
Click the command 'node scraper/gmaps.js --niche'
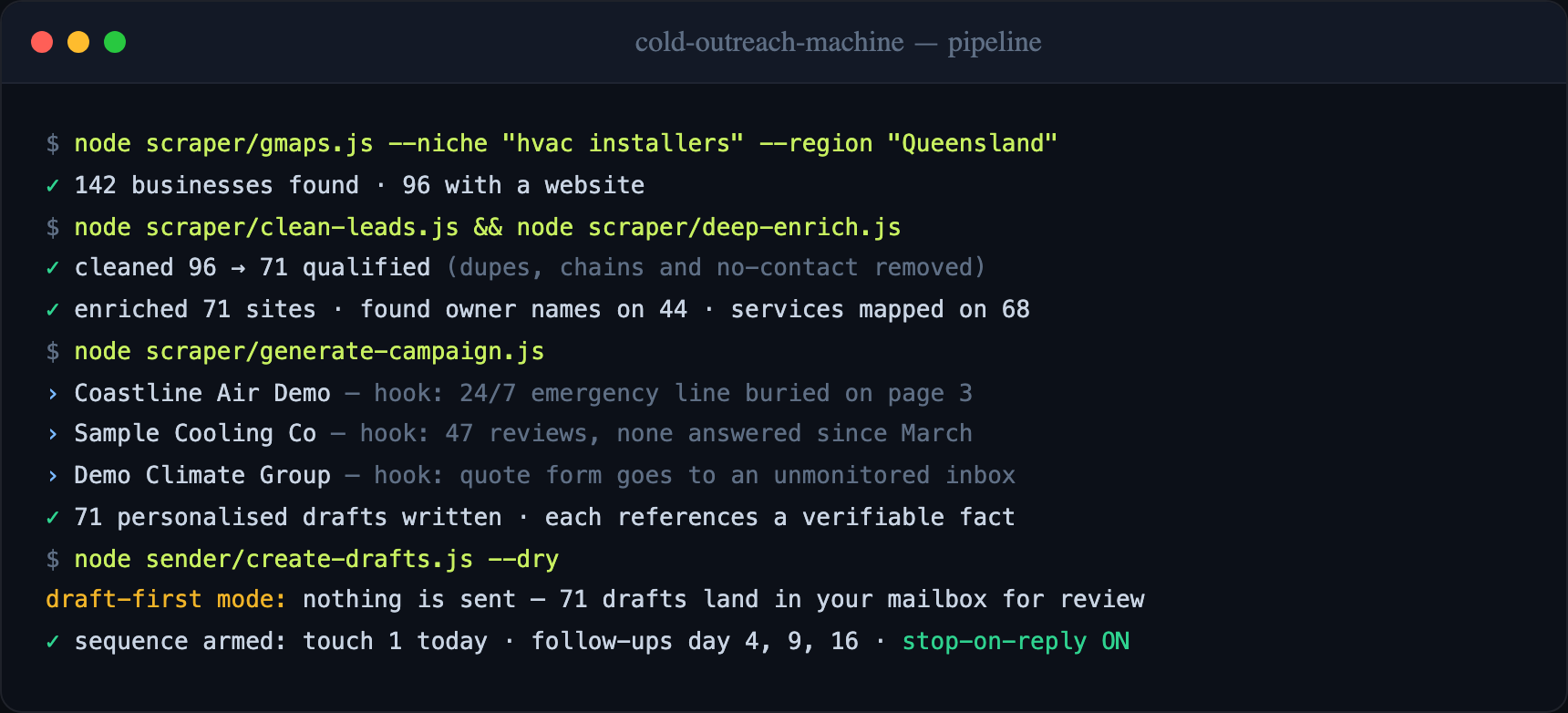pyautogui.click(x=281, y=143)
